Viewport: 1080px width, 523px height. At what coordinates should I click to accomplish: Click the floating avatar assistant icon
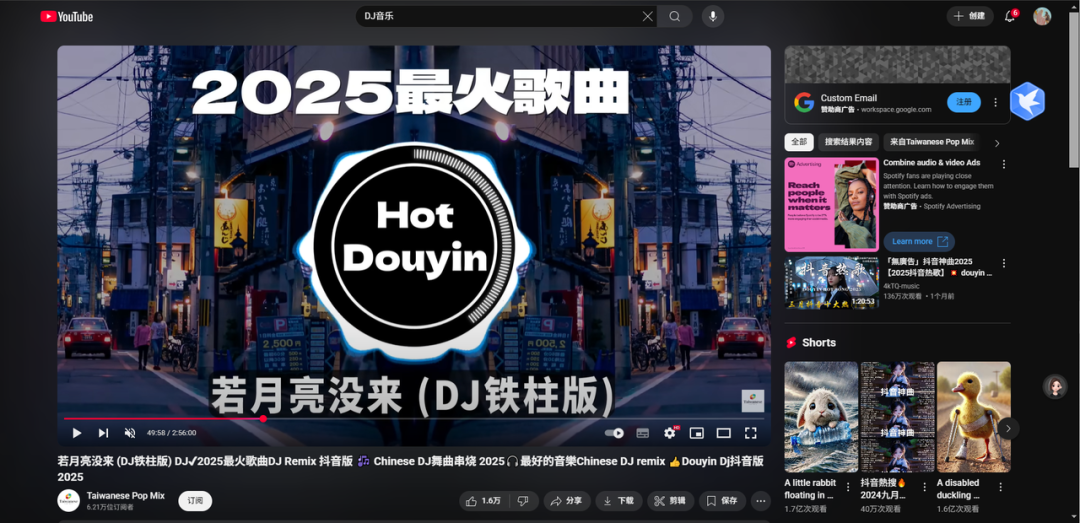pos(1055,387)
